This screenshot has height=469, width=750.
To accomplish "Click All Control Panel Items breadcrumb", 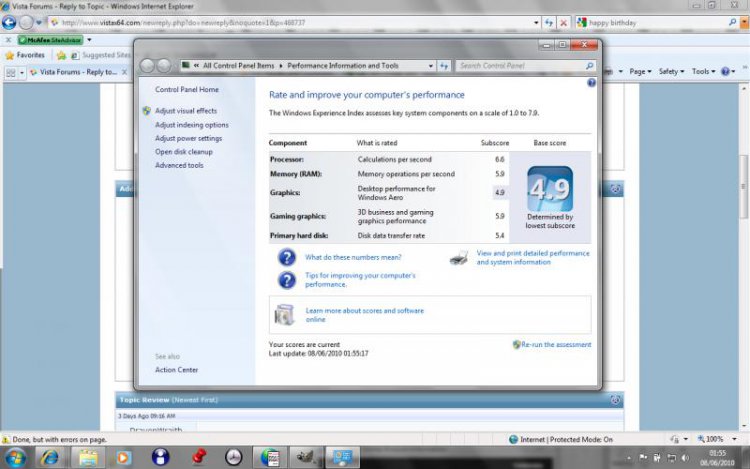I will pos(238,66).
